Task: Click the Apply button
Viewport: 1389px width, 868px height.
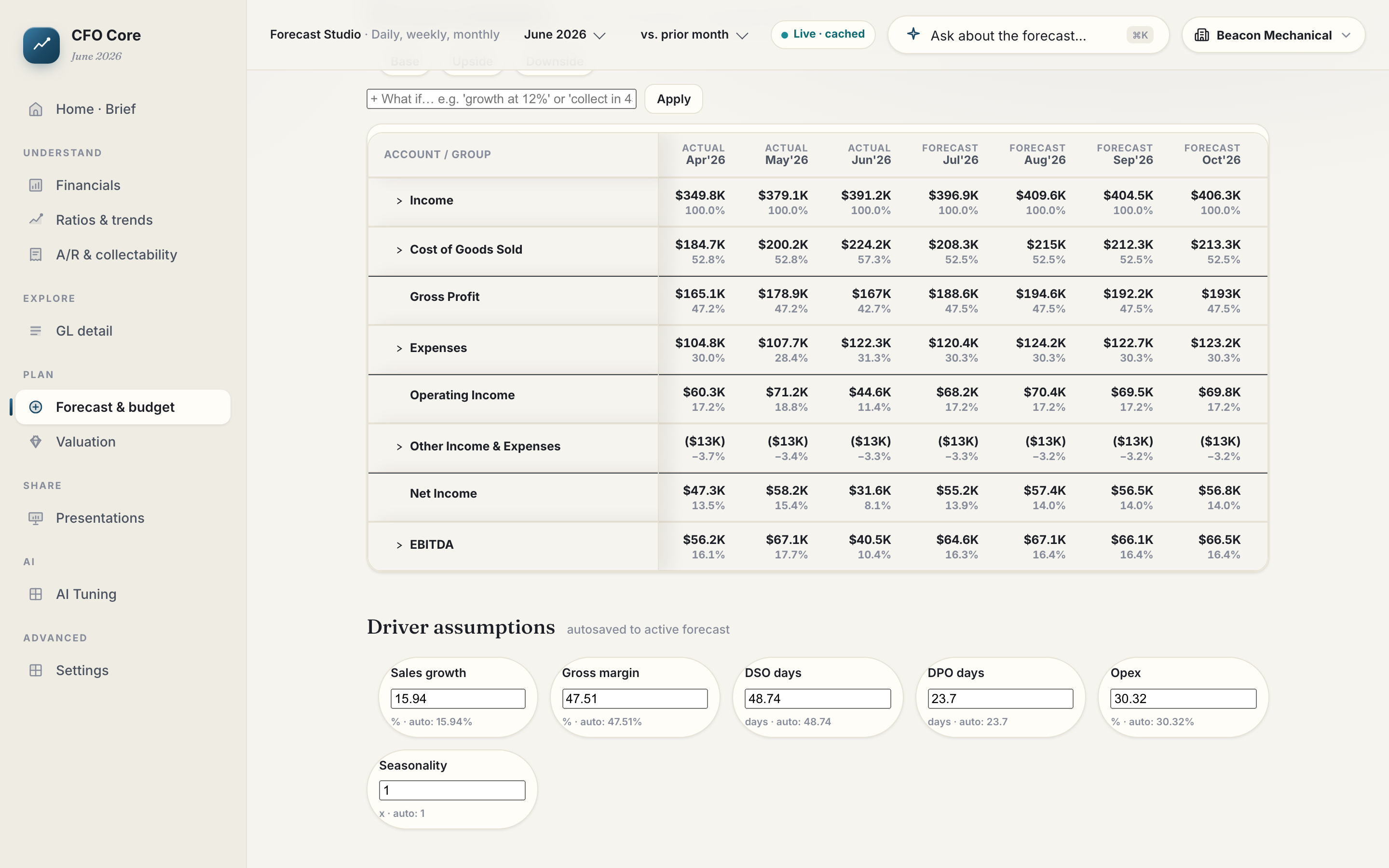Action: [673, 99]
